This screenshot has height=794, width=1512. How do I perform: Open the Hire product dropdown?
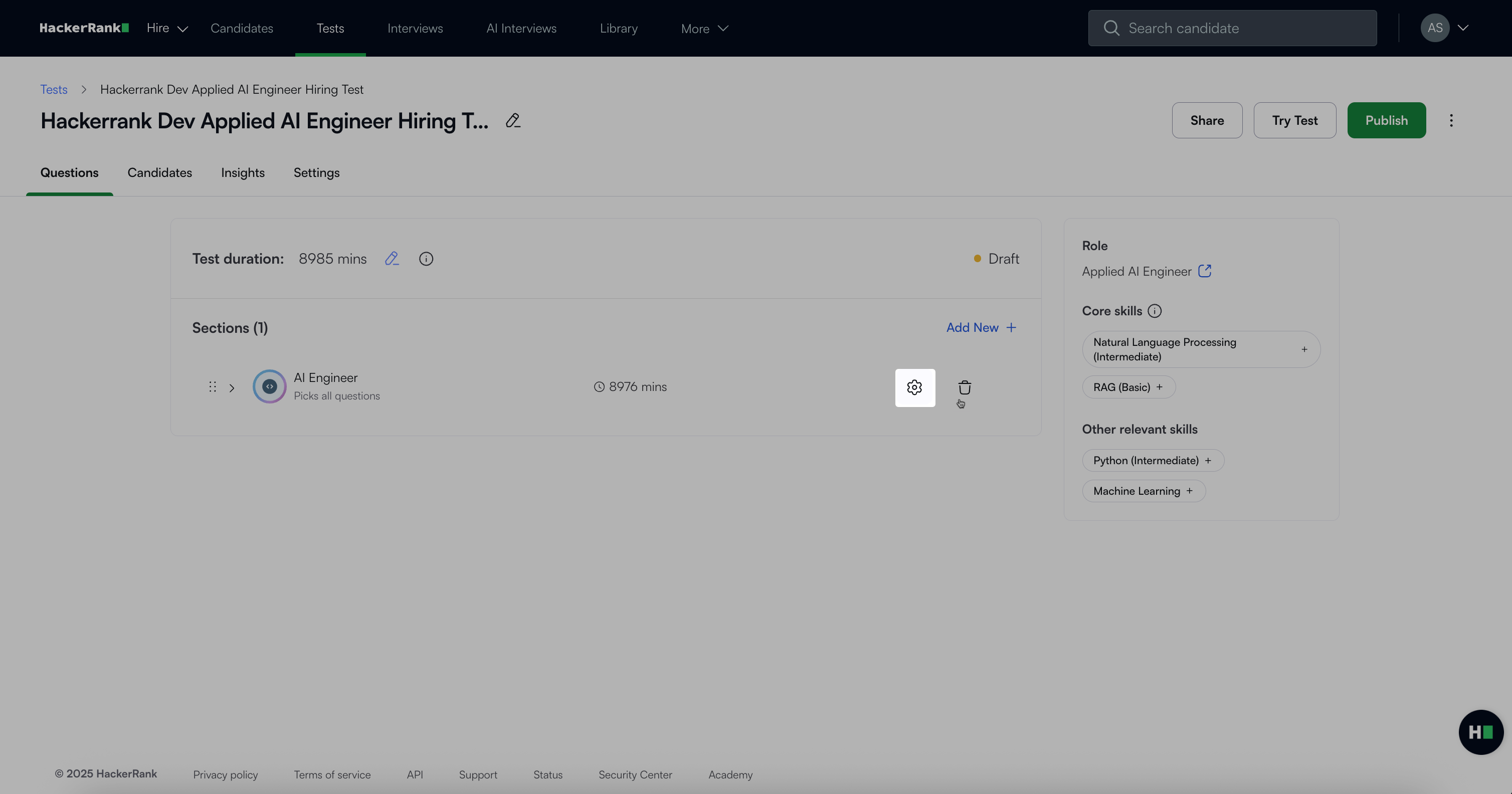click(x=167, y=28)
